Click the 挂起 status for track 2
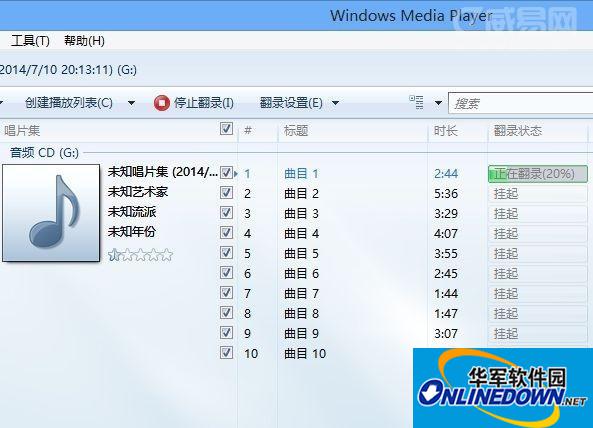 click(506, 194)
